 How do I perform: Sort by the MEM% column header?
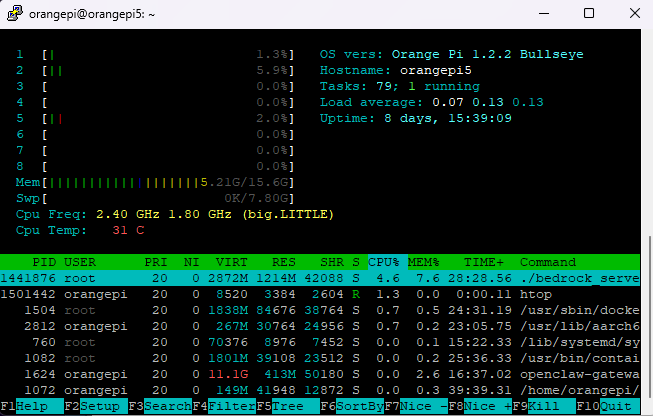tap(426, 262)
